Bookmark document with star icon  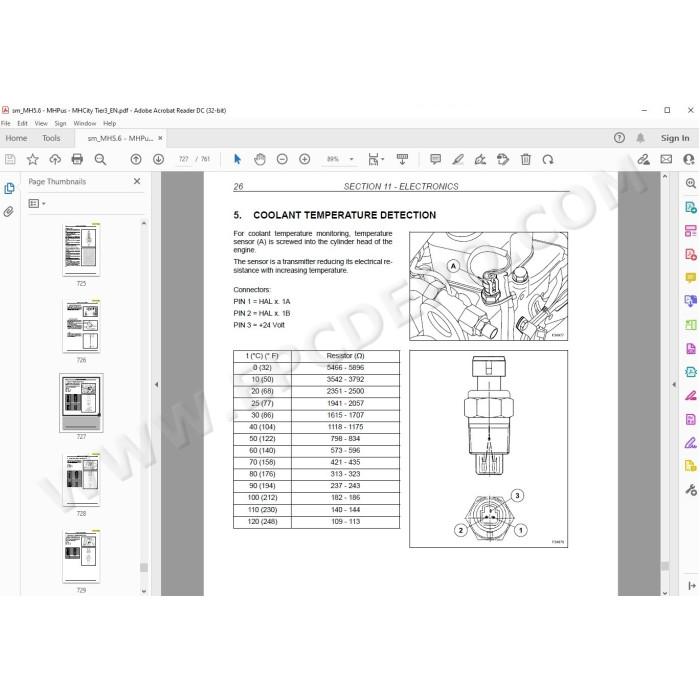click(33, 159)
